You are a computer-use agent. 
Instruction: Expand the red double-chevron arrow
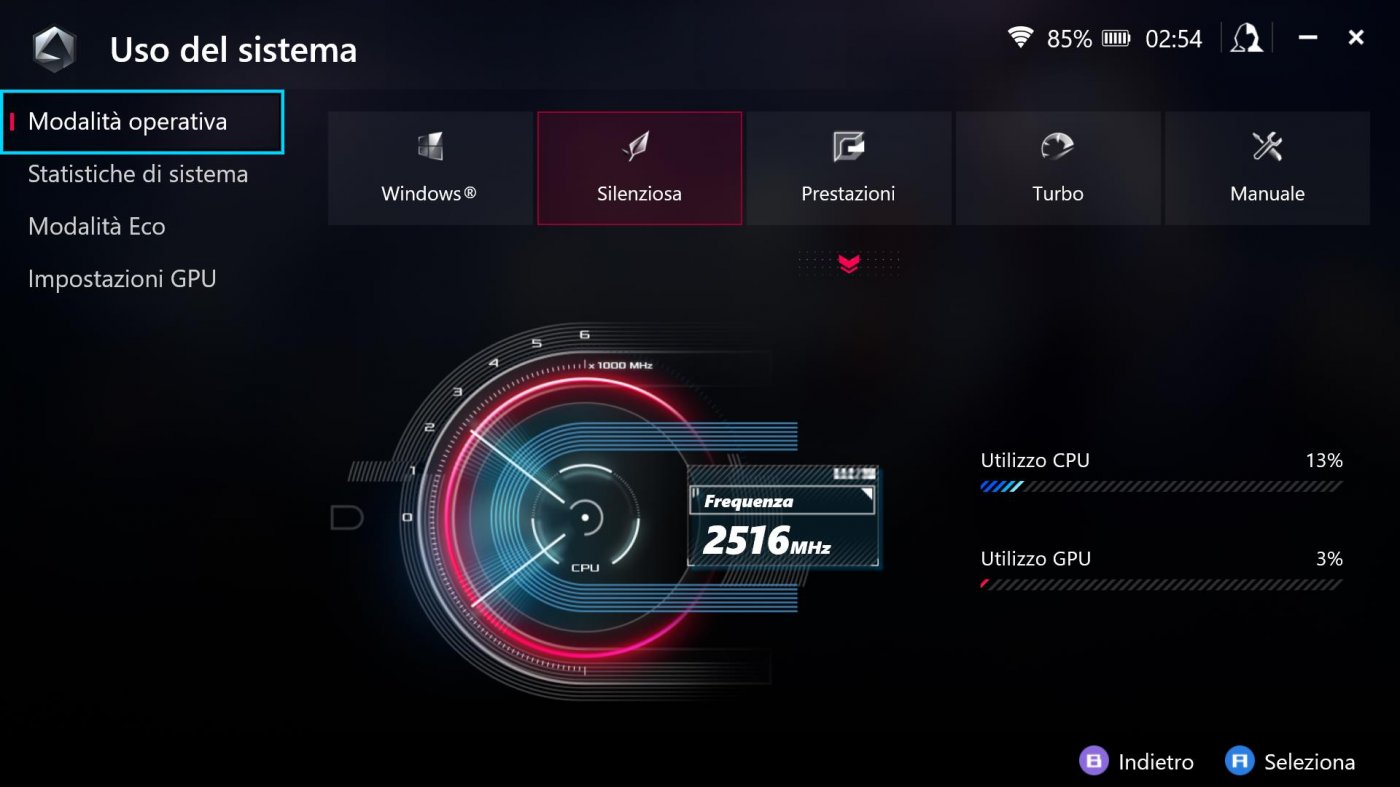tap(849, 264)
